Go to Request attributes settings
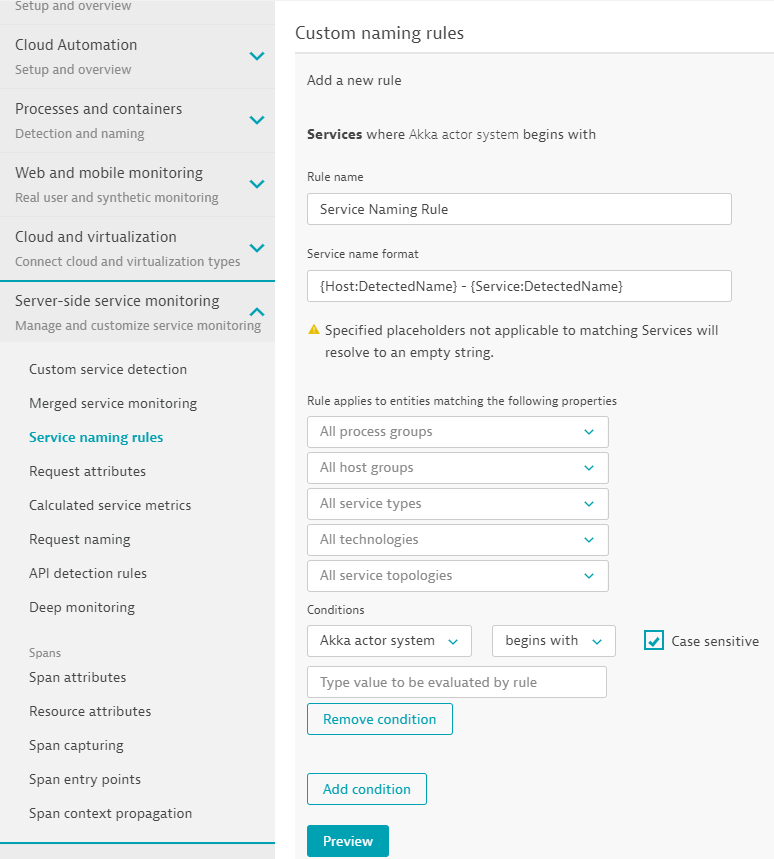 (x=87, y=471)
